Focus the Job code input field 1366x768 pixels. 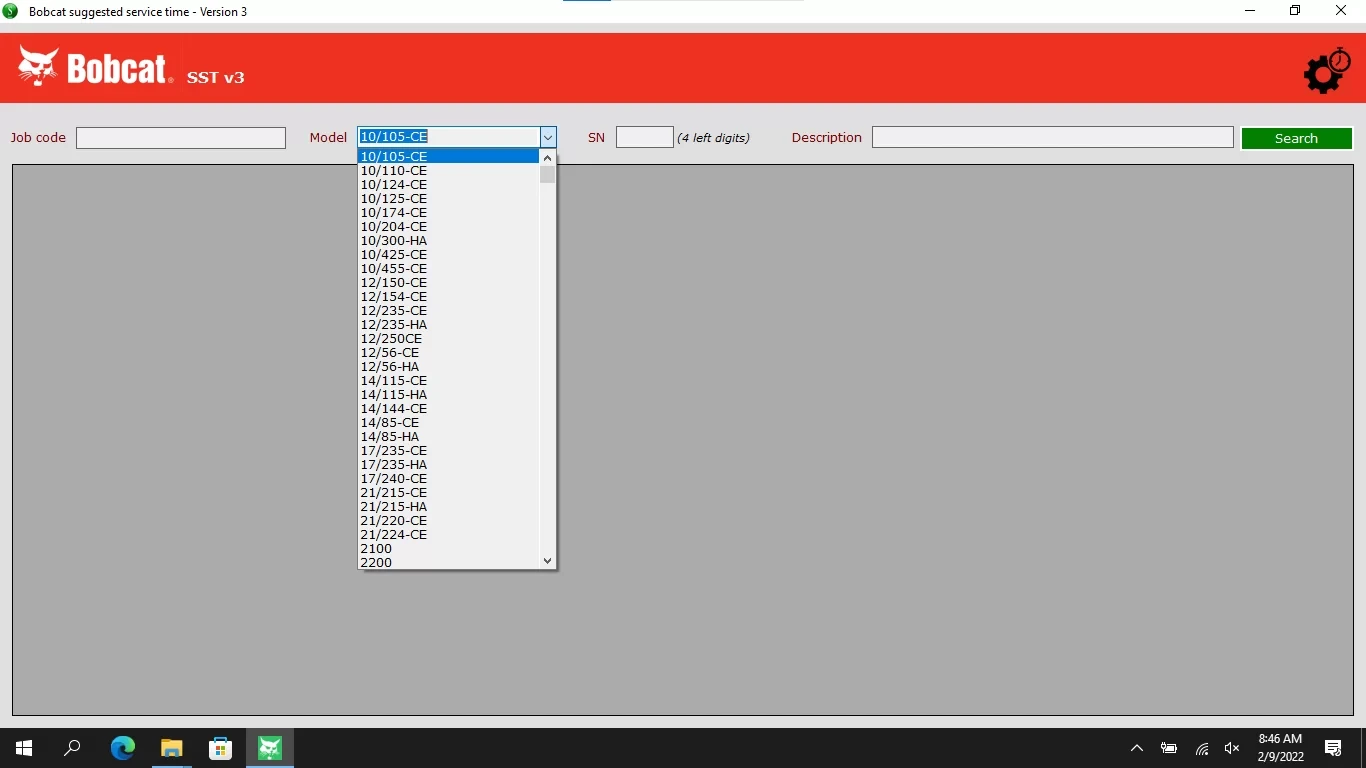[x=181, y=138]
